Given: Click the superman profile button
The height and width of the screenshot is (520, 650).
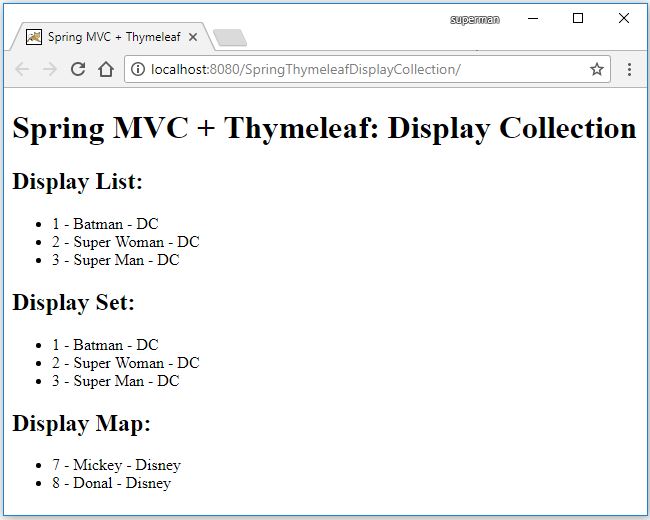Looking at the screenshot, I should [475, 19].
